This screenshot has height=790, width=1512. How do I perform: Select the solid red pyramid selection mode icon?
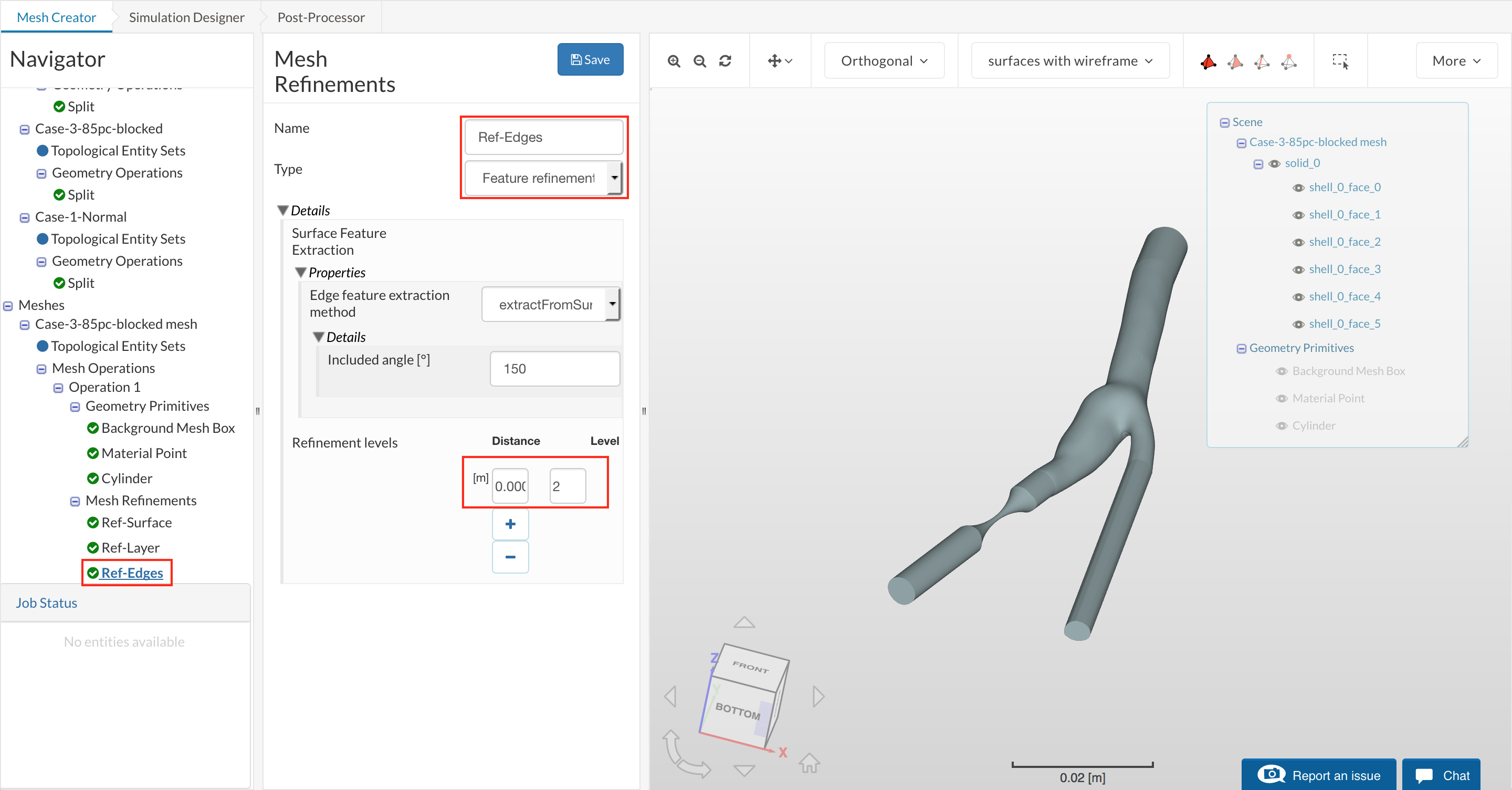tap(1208, 61)
